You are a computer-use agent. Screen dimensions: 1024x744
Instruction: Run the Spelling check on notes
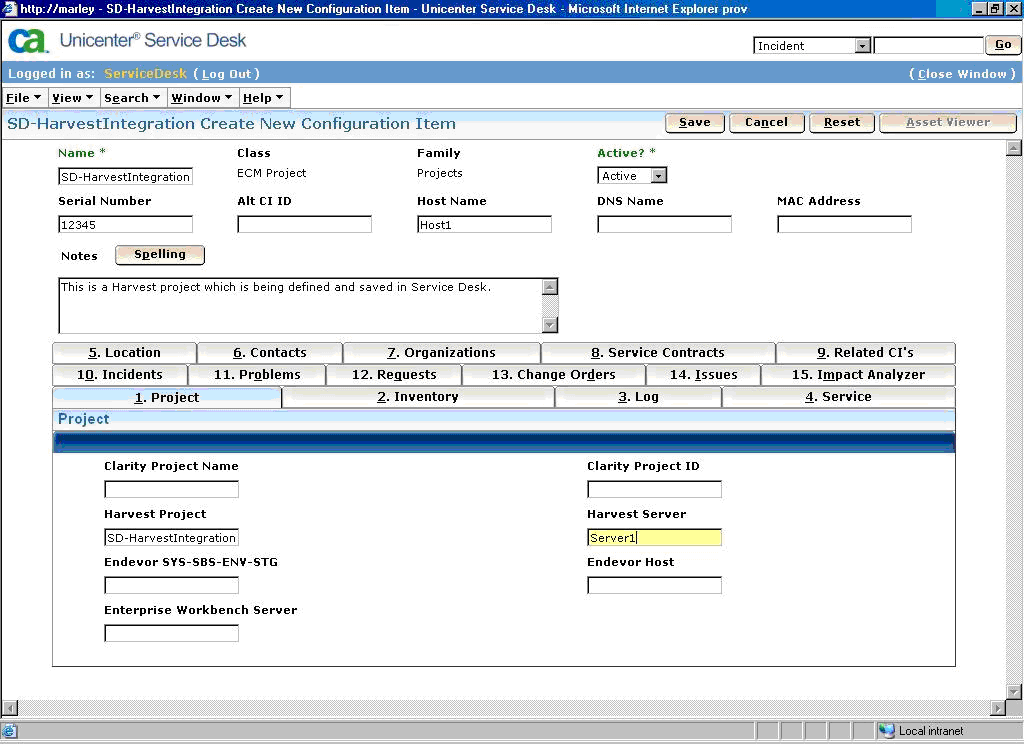point(160,255)
